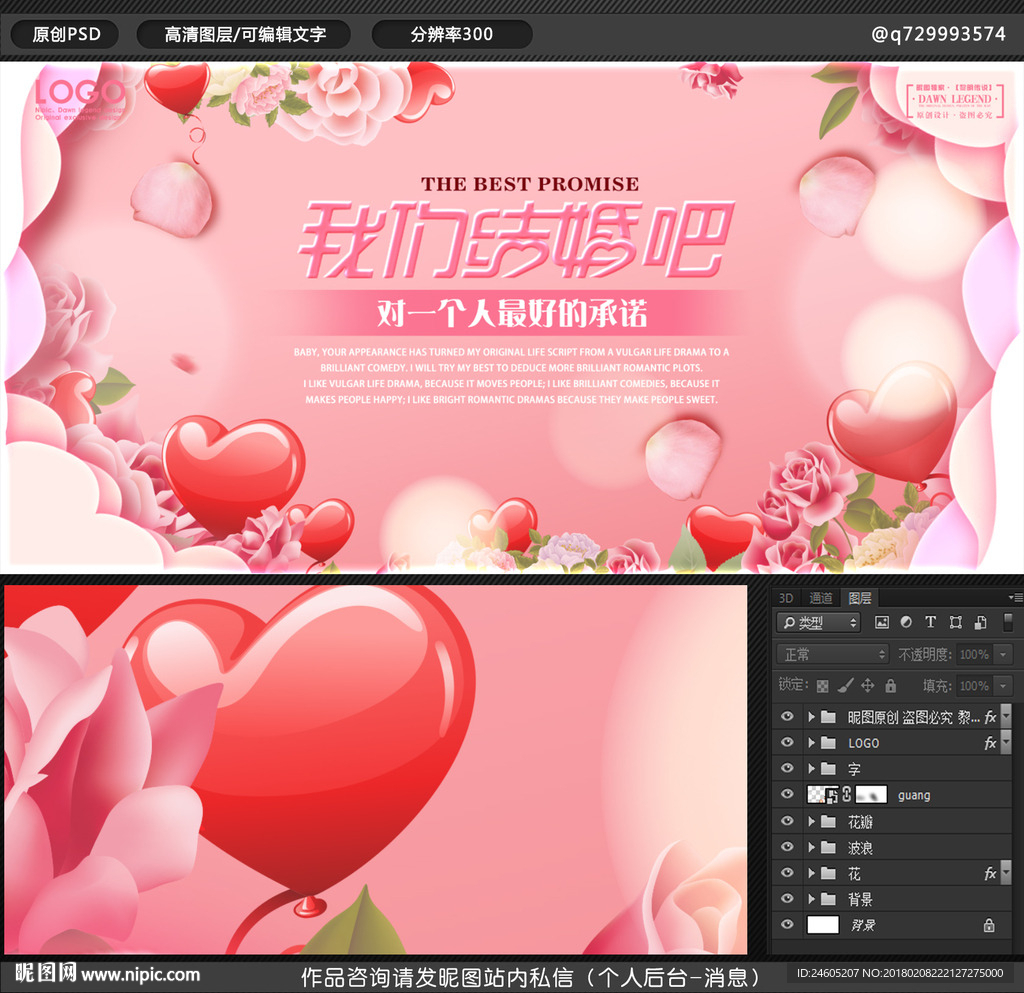Switch to the 3D tab
The image size is (1024, 993).
786,599
